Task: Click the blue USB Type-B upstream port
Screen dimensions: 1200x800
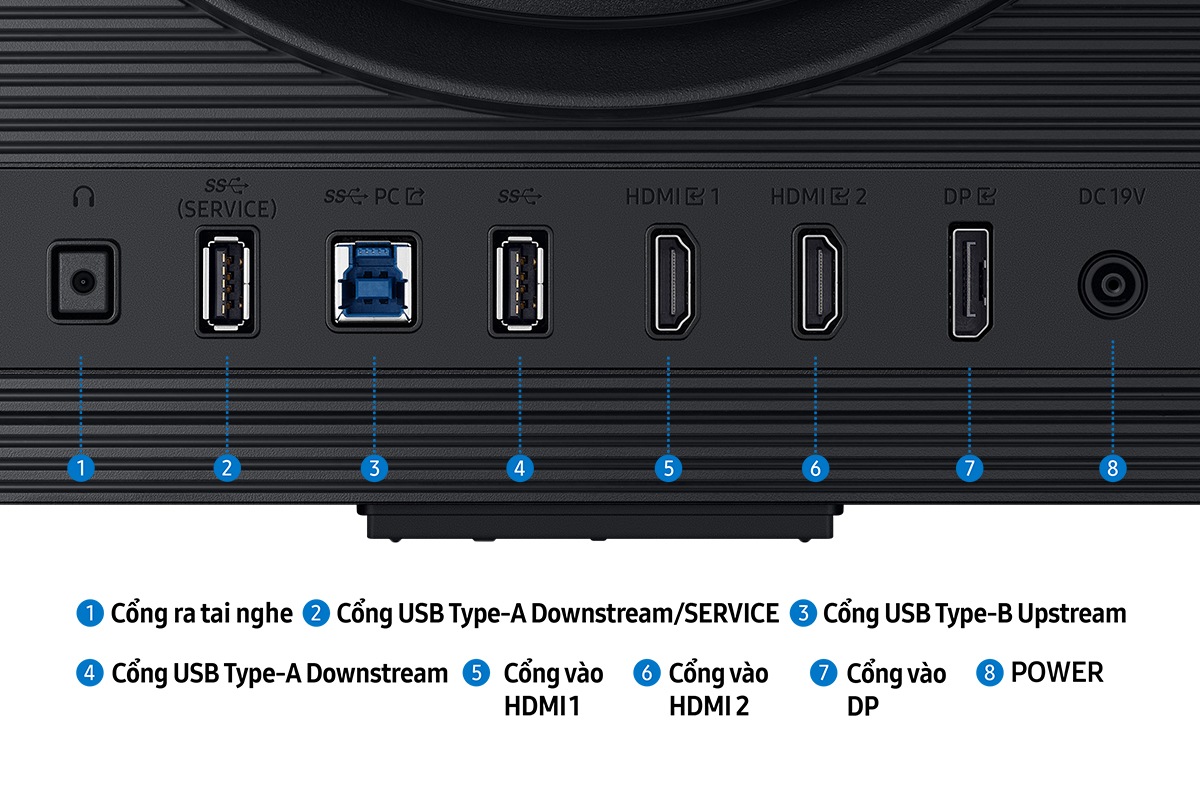Action: coord(374,282)
